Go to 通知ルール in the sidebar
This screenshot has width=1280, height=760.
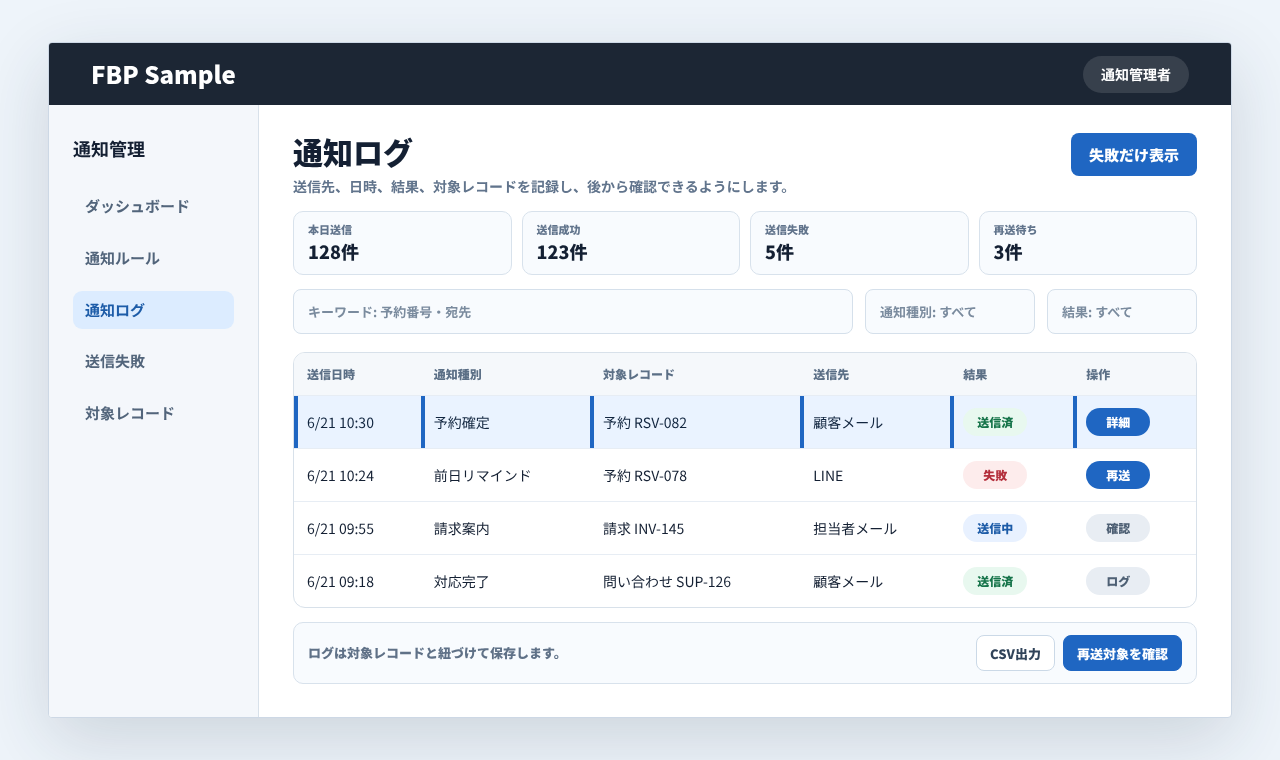(153, 258)
